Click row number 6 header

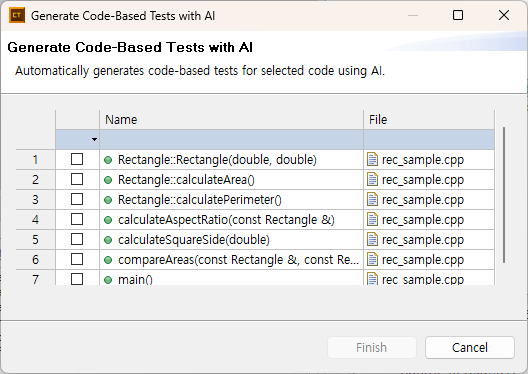[x=35, y=260]
